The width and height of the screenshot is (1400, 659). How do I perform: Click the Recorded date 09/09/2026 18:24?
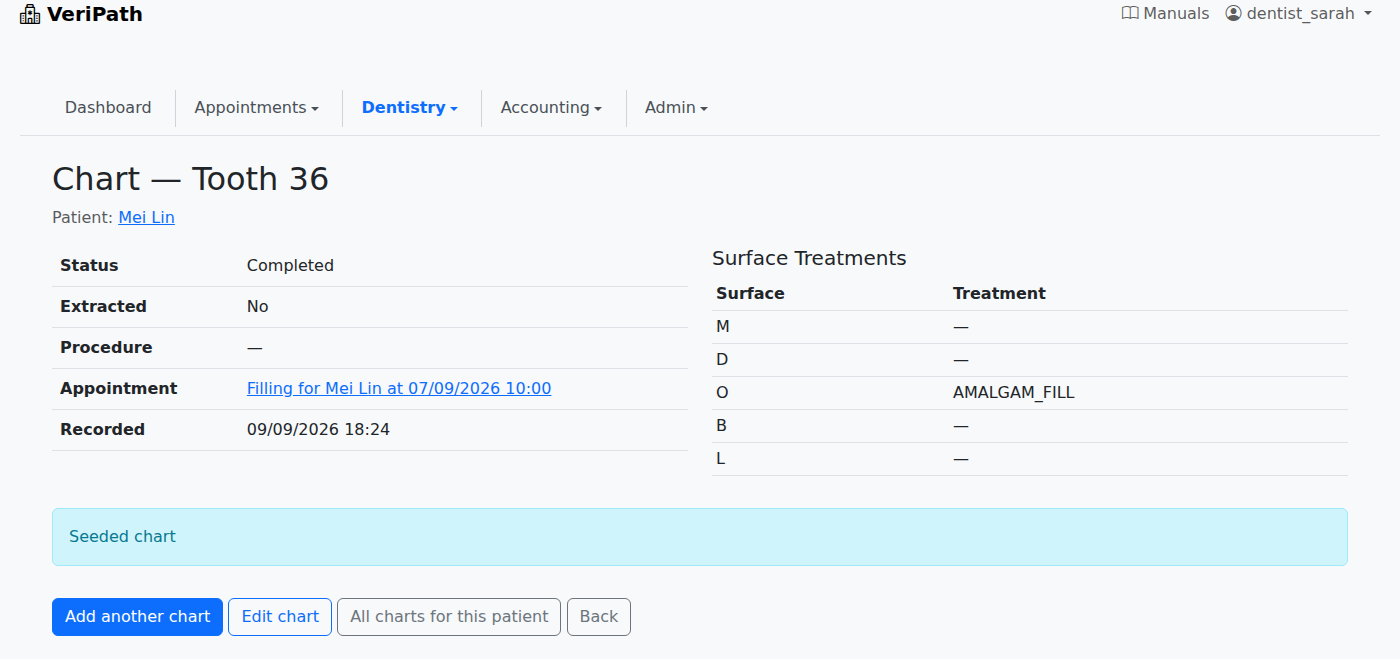pos(318,429)
